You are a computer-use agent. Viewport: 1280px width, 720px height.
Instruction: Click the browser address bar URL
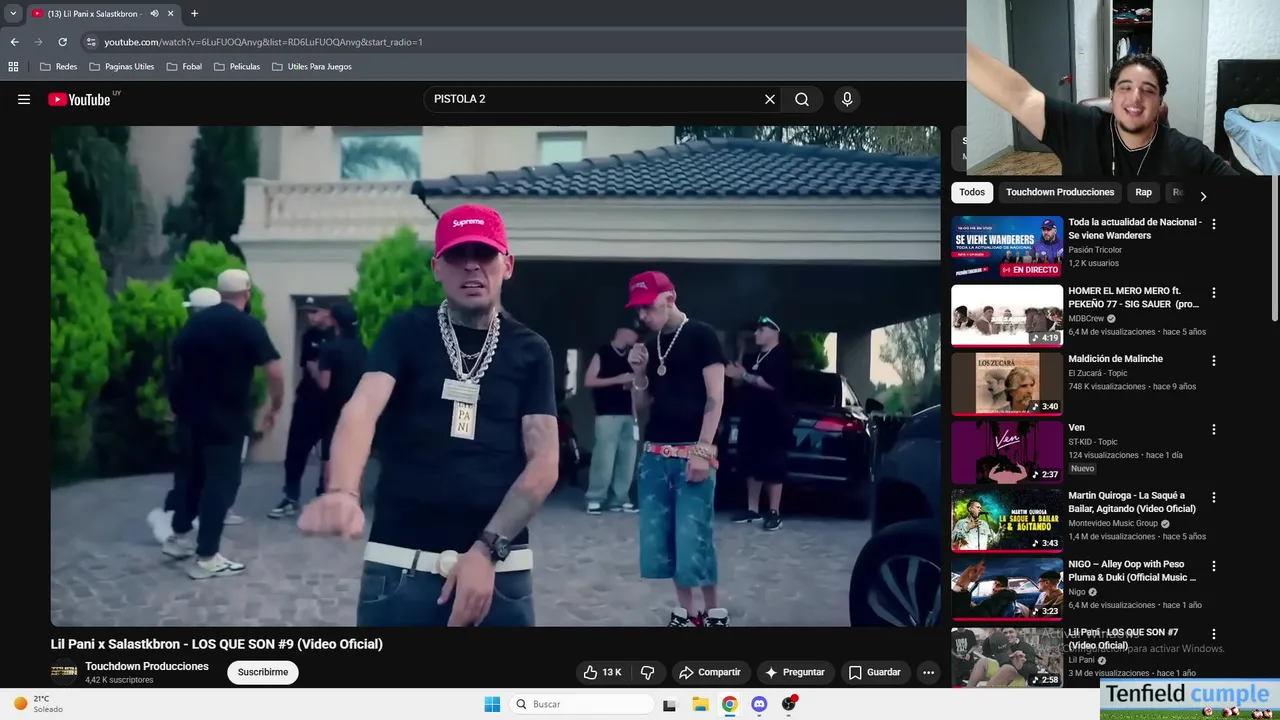[264, 42]
